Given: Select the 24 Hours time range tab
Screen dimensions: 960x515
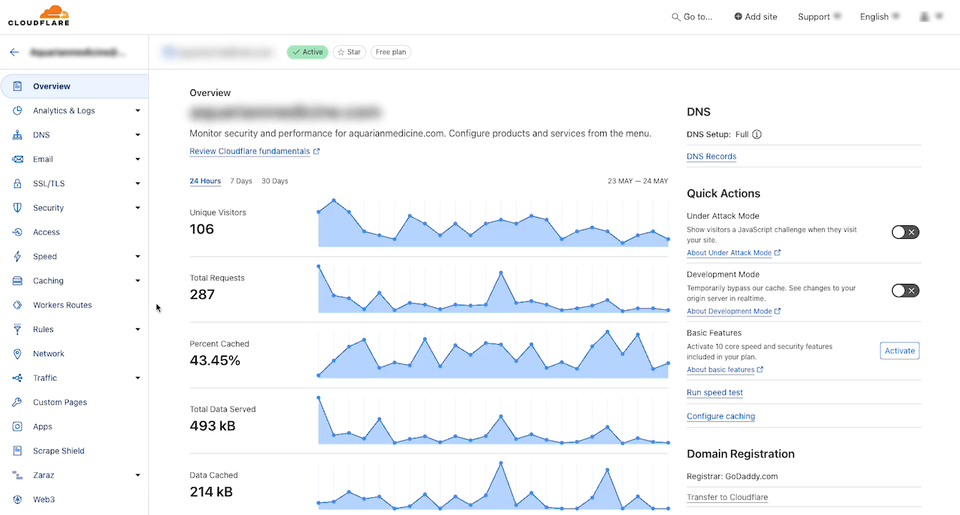Looking at the screenshot, I should pyautogui.click(x=205, y=181).
